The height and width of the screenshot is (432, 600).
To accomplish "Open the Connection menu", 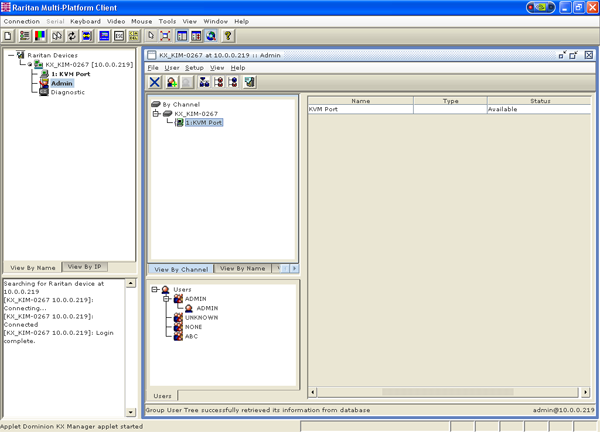I will coord(22,21).
